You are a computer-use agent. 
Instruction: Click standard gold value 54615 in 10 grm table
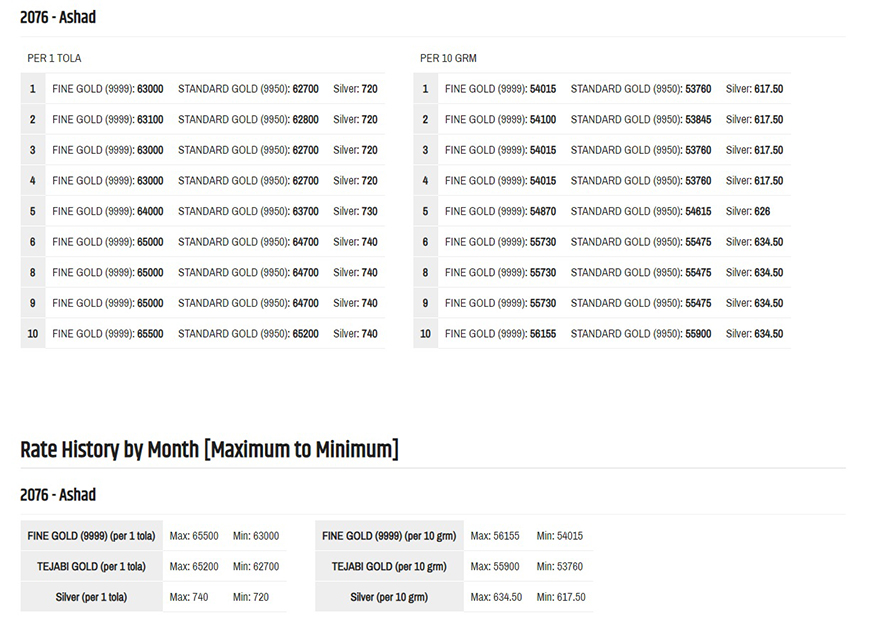tap(698, 211)
